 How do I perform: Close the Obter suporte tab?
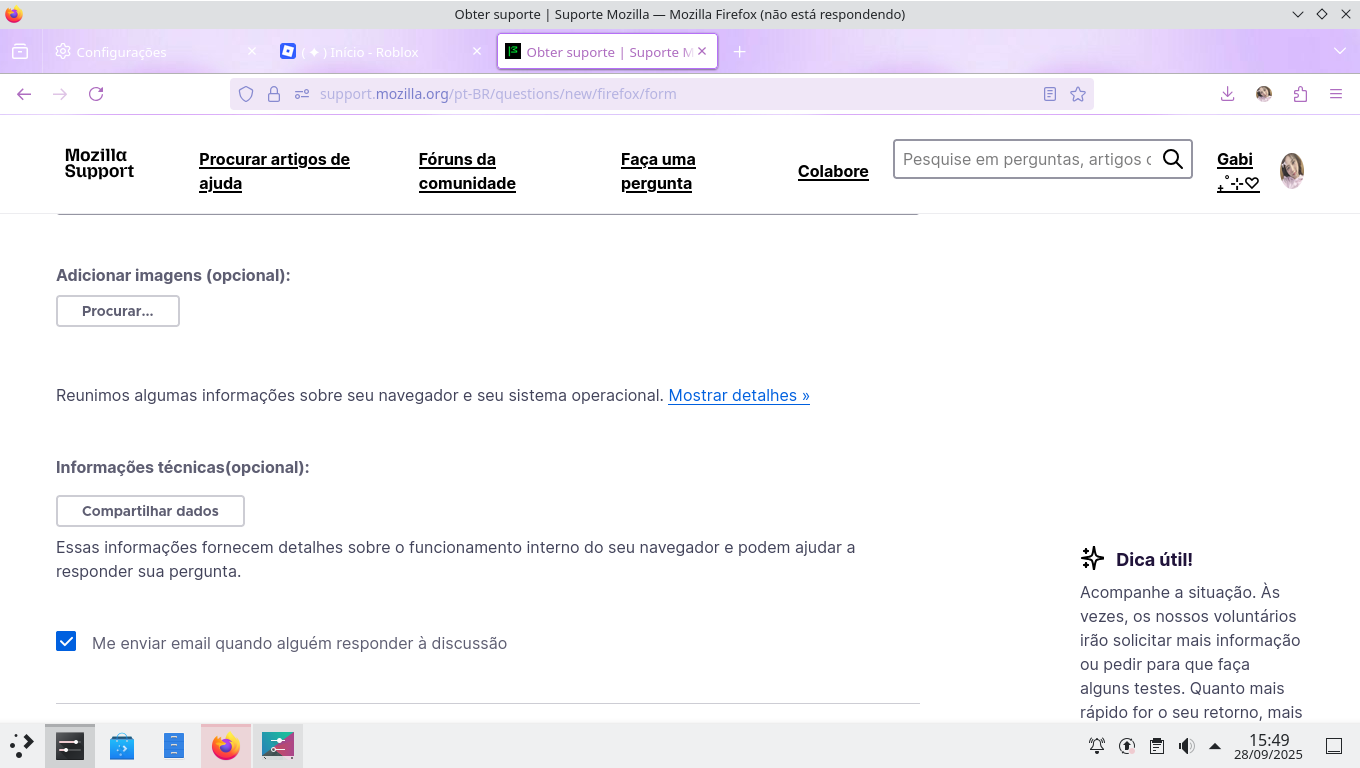coord(702,51)
